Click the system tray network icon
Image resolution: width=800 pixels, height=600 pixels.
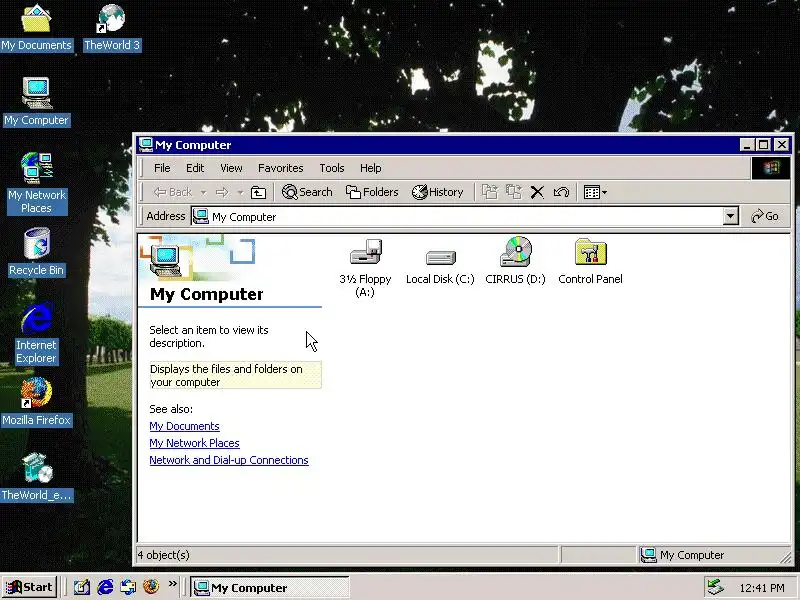[x=716, y=588]
